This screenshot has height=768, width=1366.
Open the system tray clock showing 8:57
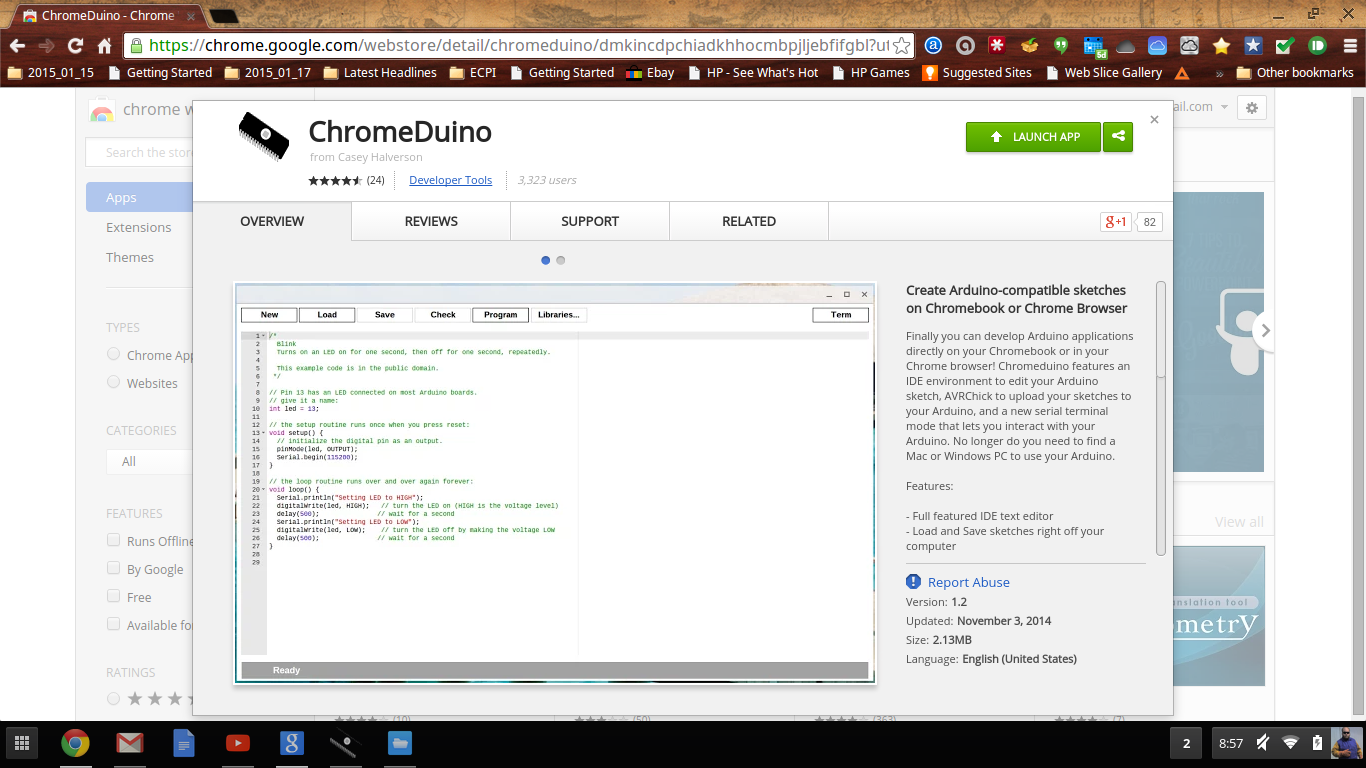(x=1231, y=743)
